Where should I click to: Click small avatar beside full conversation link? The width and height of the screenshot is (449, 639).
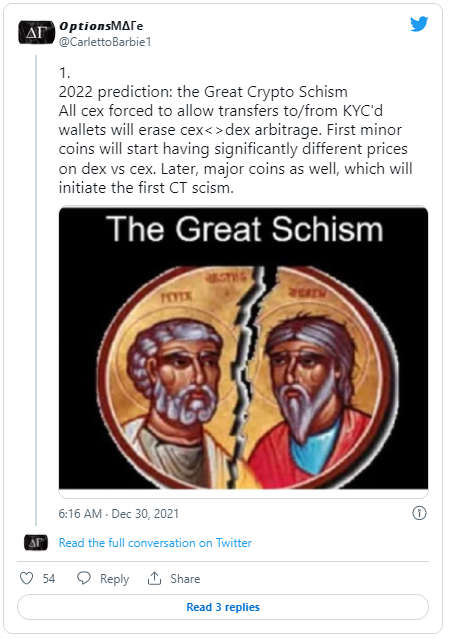(36, 543)
